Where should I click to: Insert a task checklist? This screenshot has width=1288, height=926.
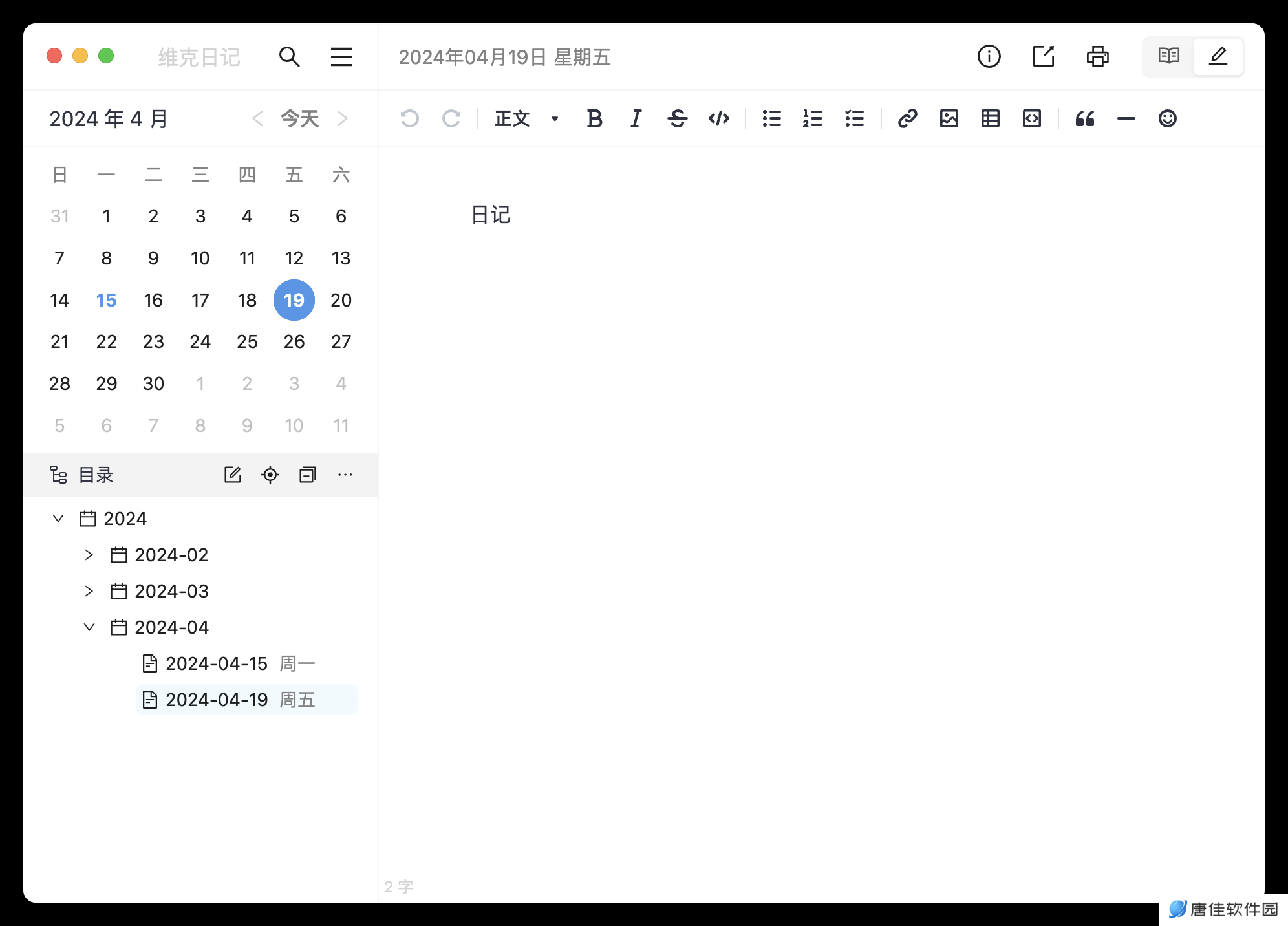[x=855, y=118]
